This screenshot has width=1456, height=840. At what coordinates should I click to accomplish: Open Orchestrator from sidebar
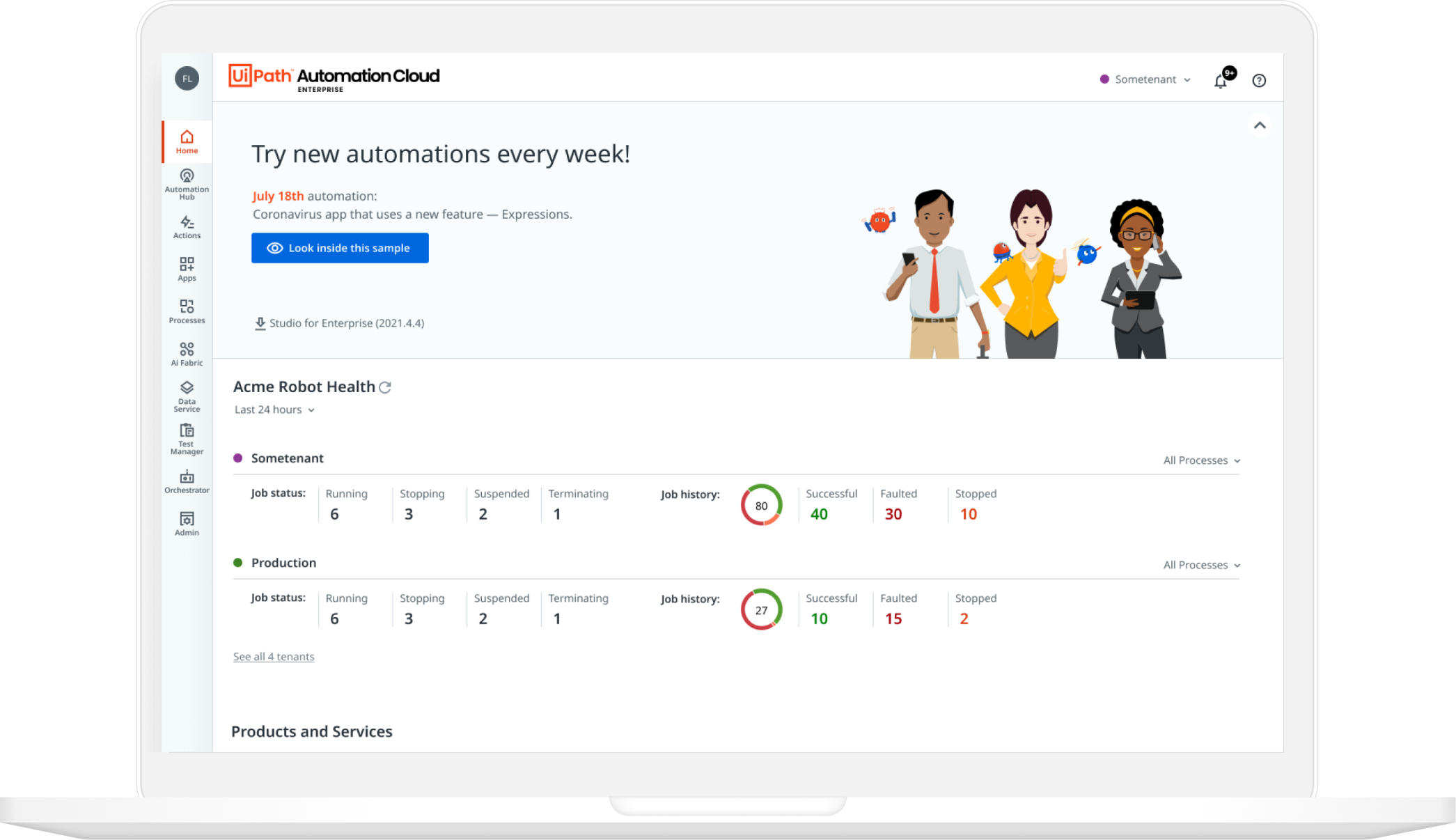click(187, 481)
